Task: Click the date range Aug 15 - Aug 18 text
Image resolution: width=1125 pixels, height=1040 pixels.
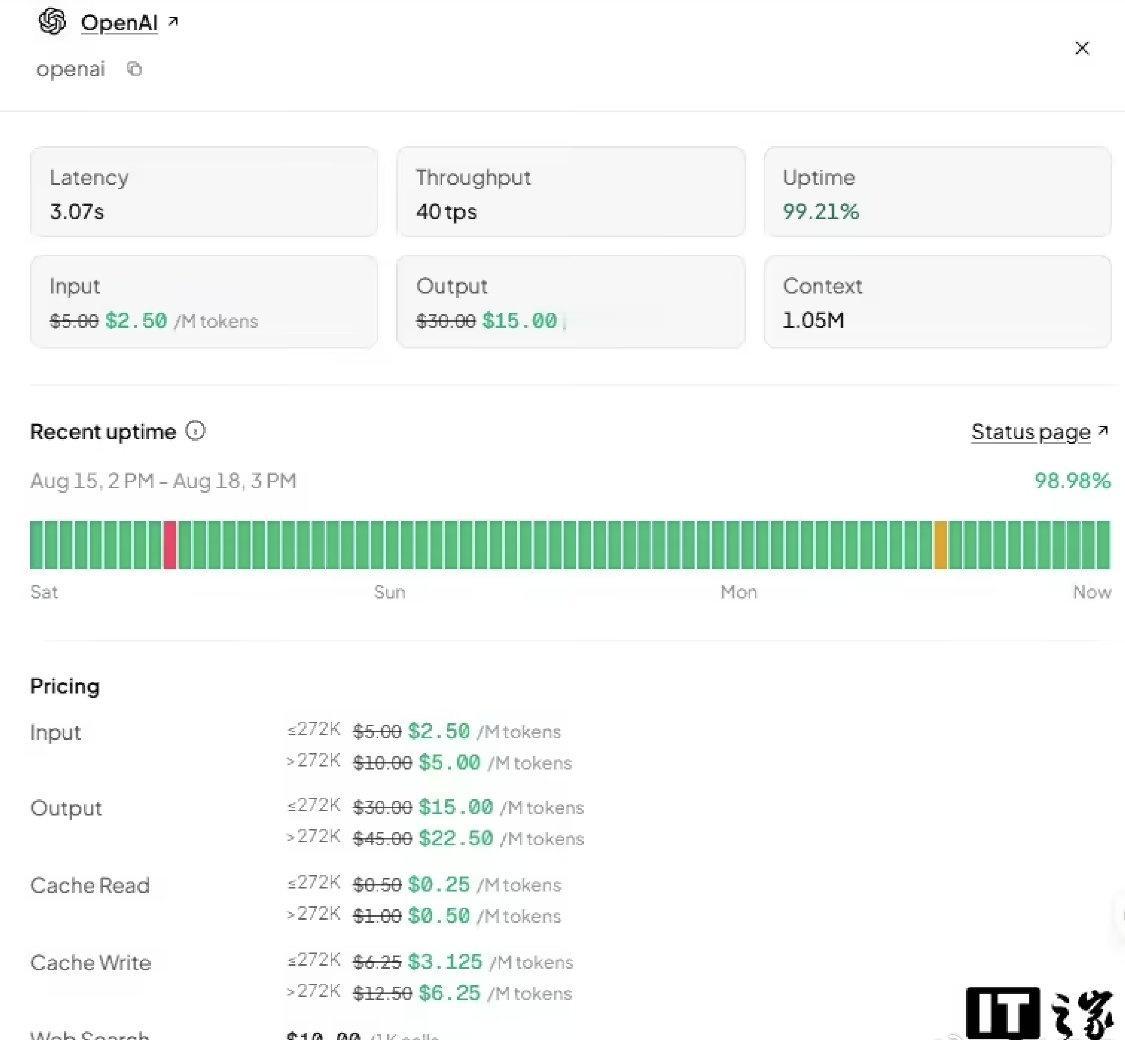Action: click(x=163, y=481)
